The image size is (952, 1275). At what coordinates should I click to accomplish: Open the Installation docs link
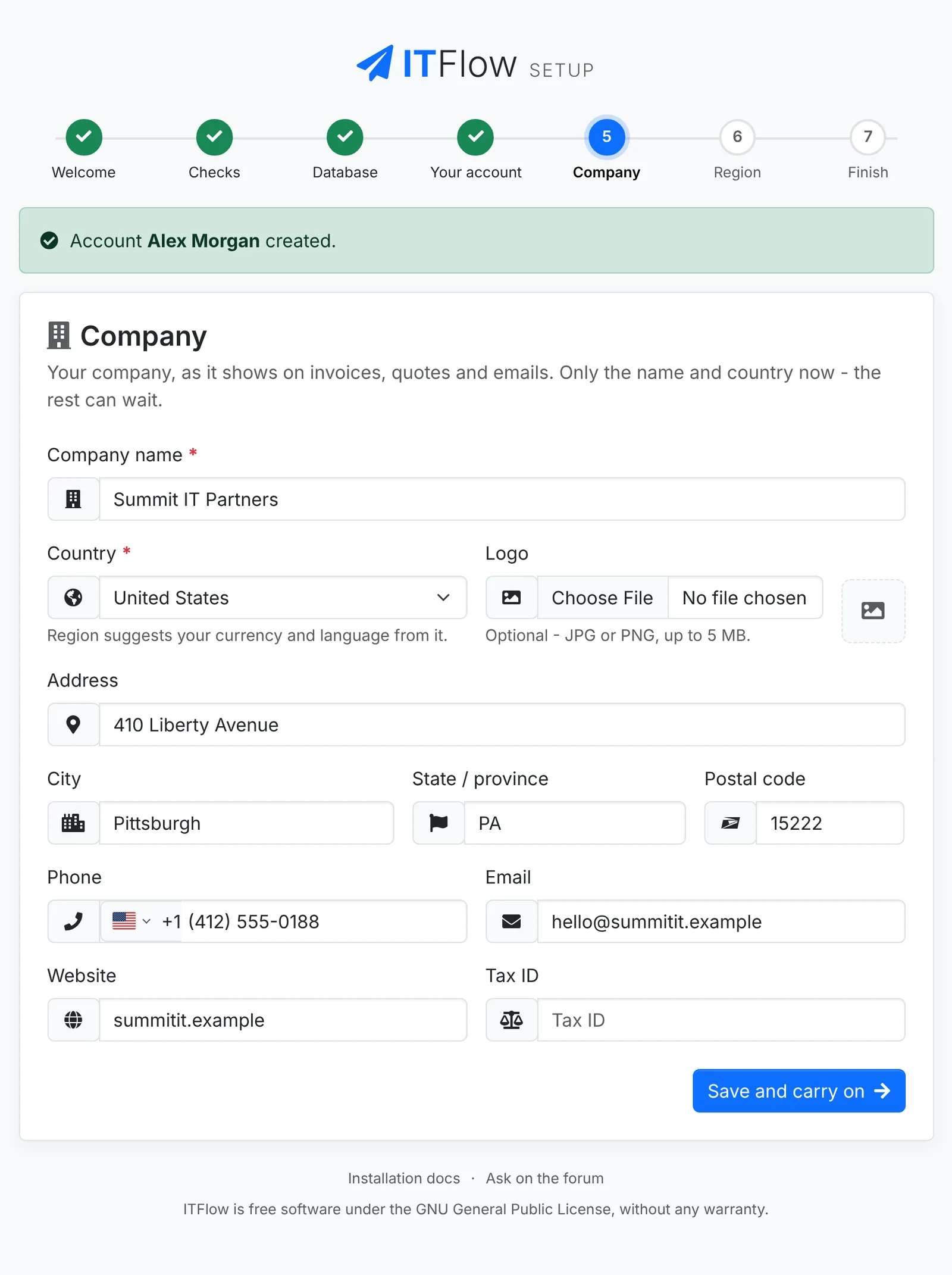tap(404, 1178)
